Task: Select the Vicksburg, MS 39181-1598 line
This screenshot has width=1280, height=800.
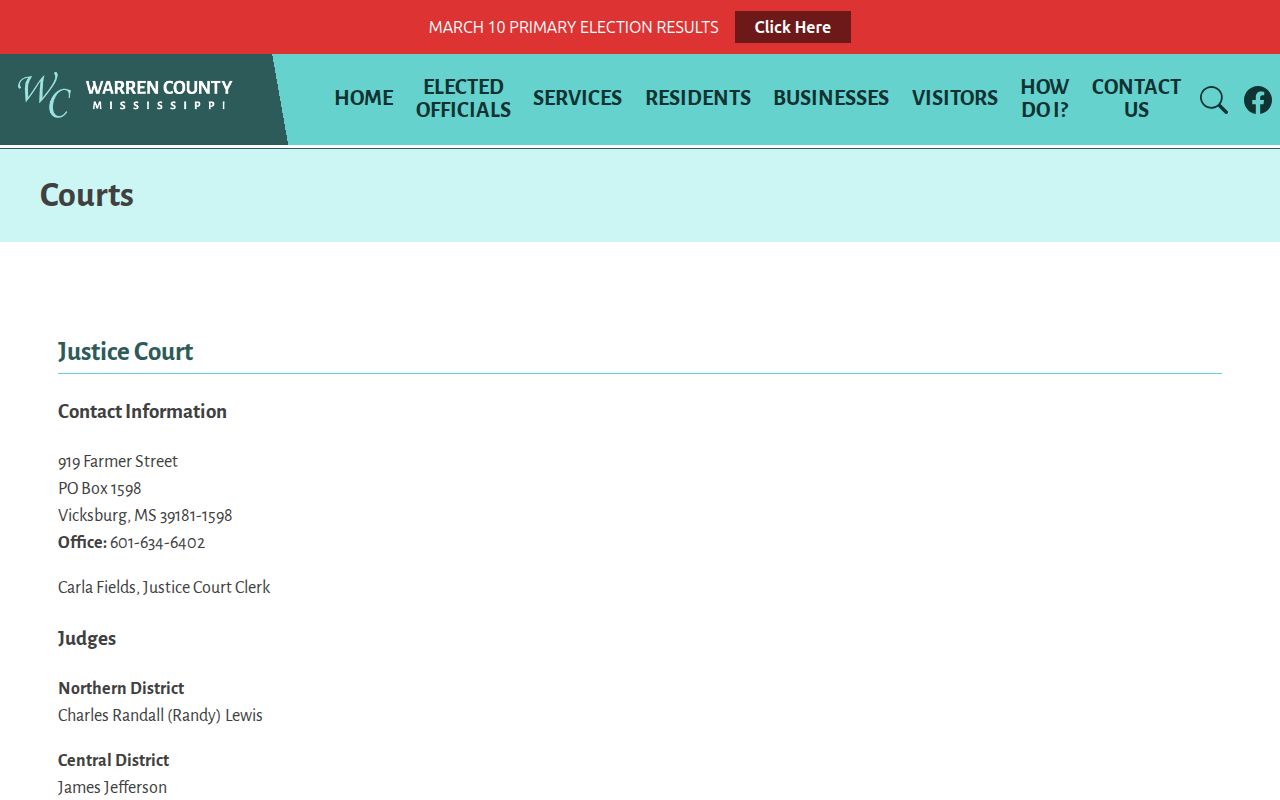Action: (x=145, y=515)
